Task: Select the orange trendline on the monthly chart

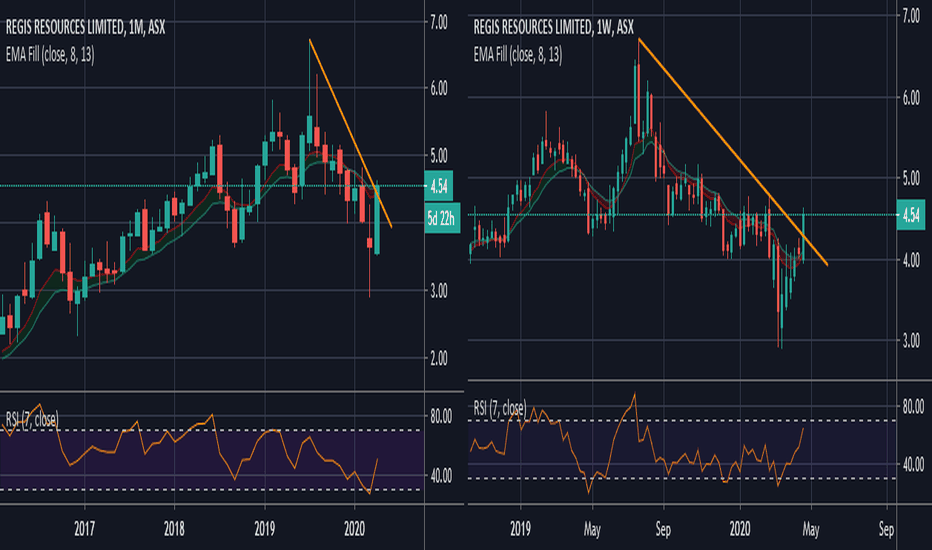Action: pos(350,133)
